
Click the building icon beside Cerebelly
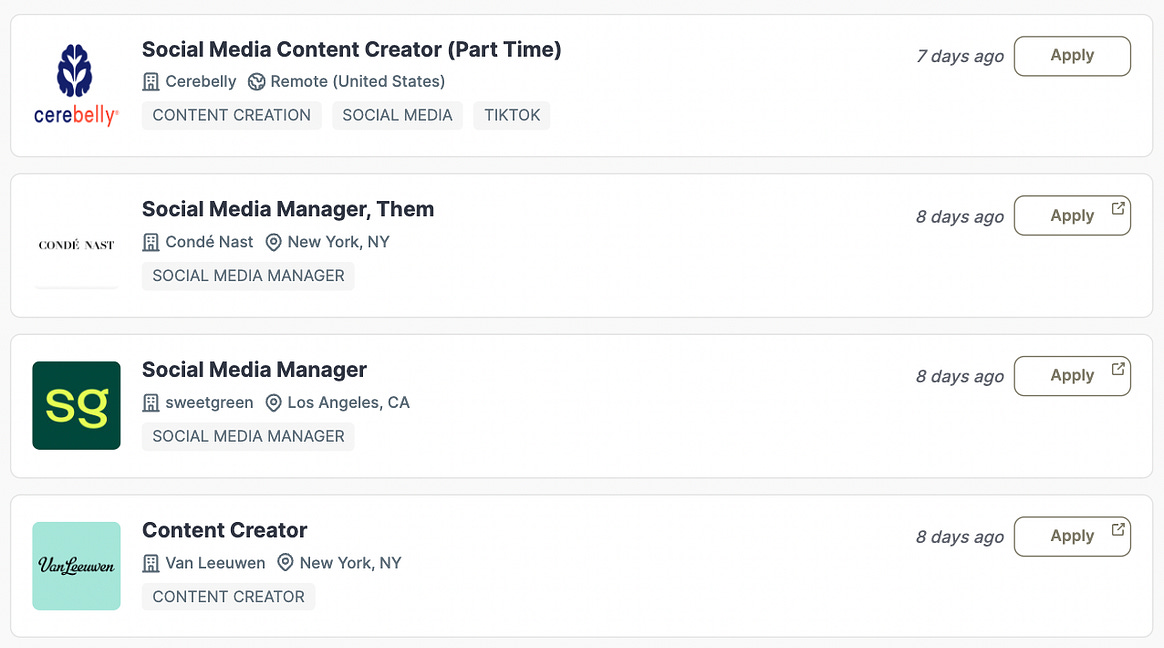coord(151,82)
